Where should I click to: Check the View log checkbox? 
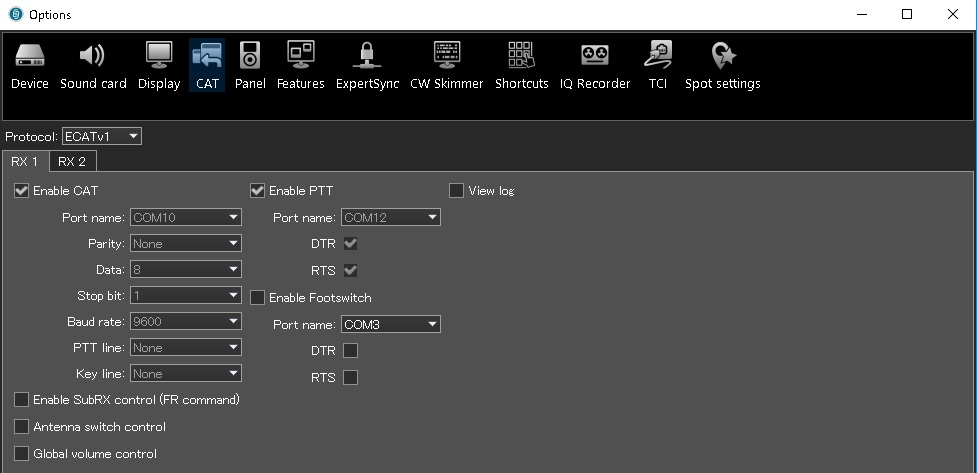[x=457, y=191]
